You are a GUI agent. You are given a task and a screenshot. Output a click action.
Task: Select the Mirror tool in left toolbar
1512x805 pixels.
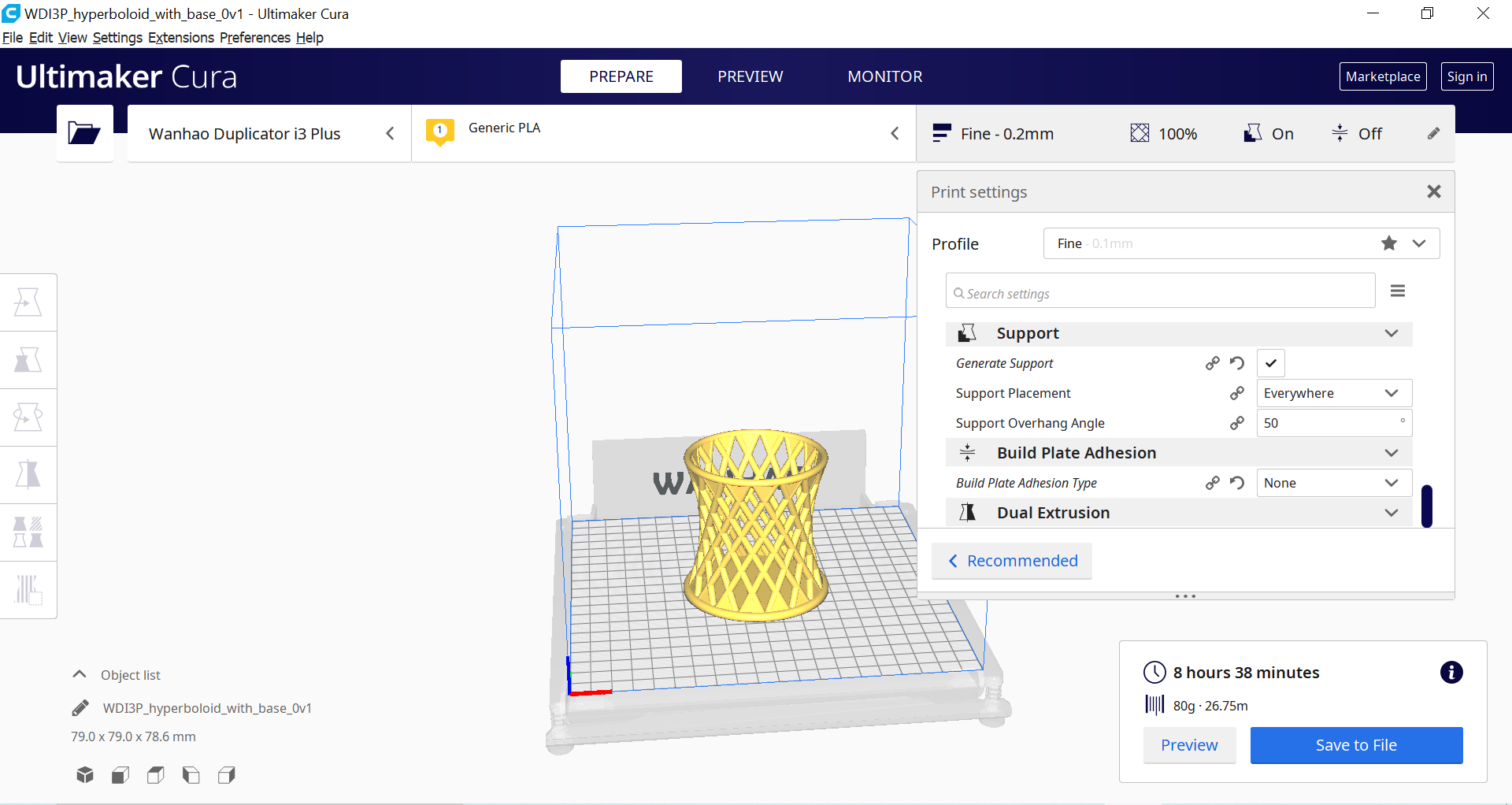[x=28, y=475]
